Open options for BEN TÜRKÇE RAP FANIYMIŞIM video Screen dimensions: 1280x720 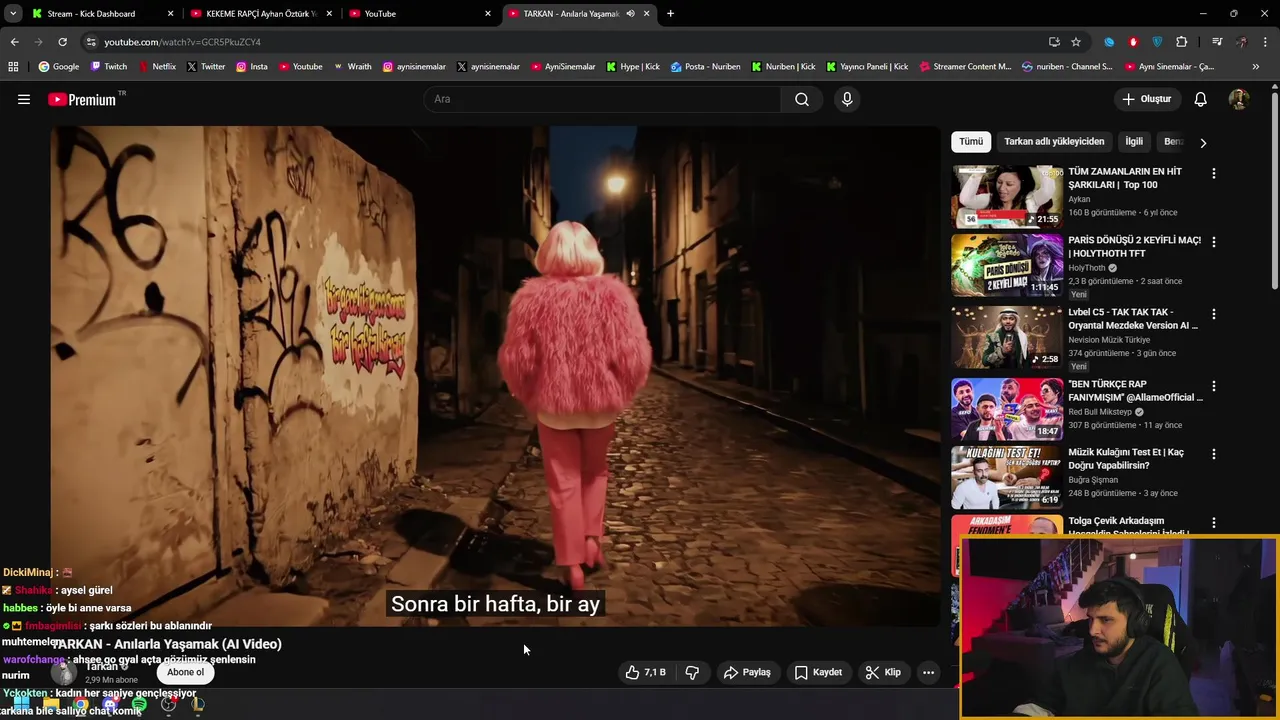(1214, 386)
